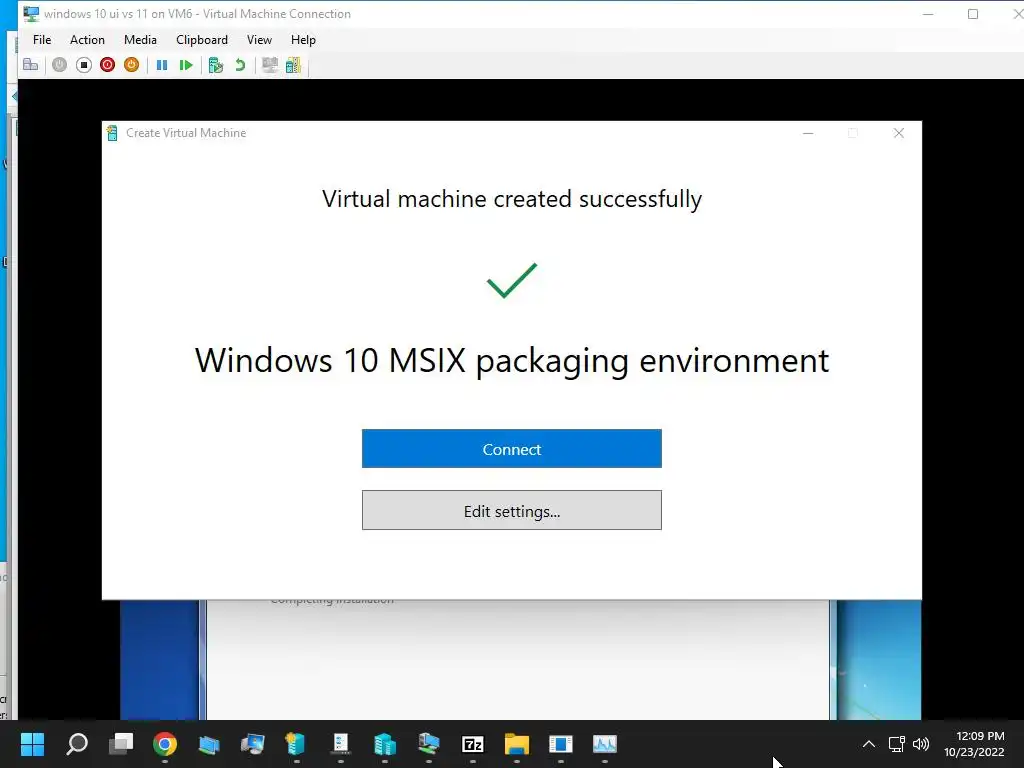The image size is (1024, 768).
Task: Click the Ctrl+Alt+Delete toolbar icon
Action: tap(31, 65)
